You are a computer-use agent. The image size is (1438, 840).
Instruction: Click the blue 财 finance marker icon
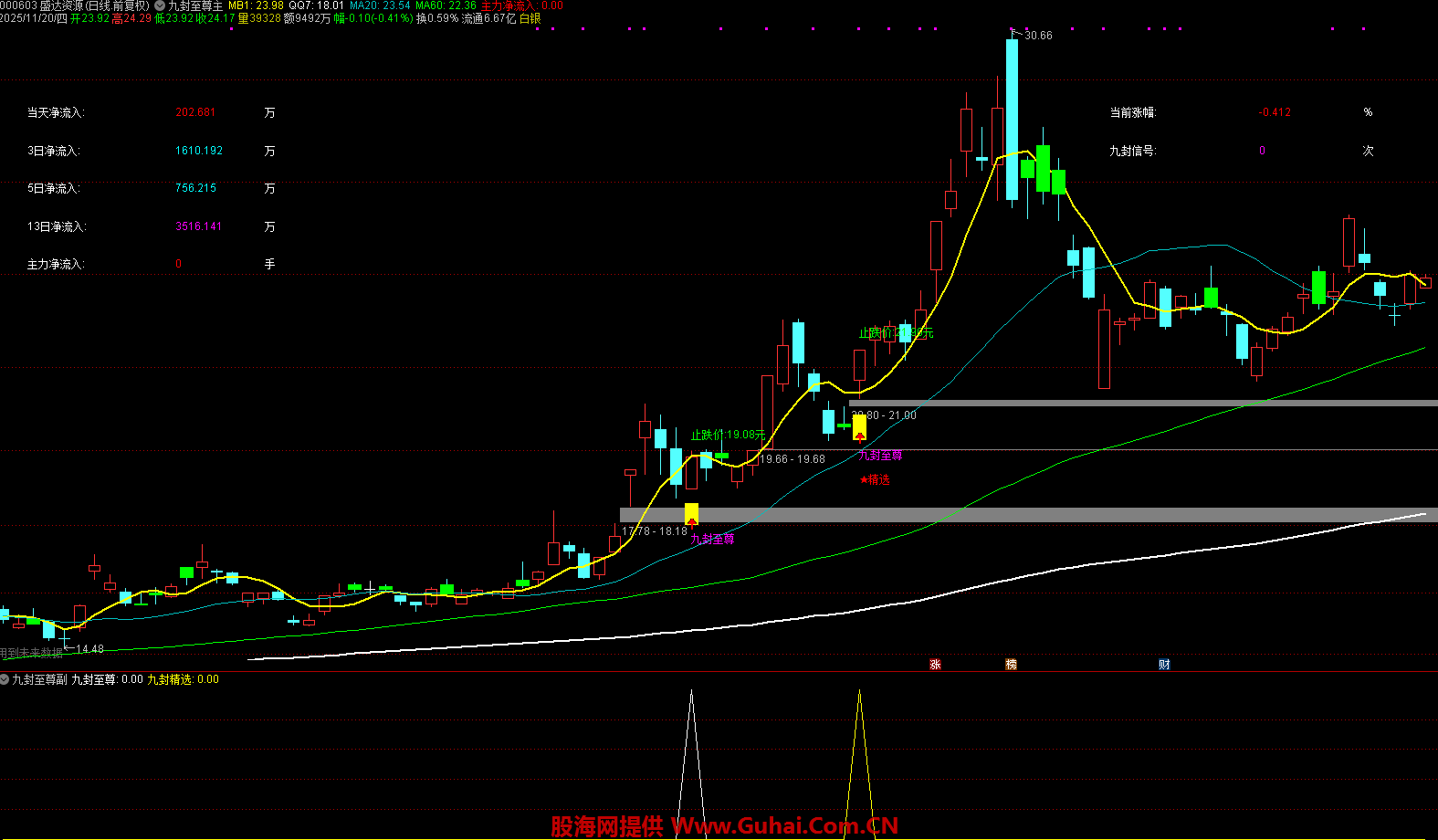click(1164, 665)
